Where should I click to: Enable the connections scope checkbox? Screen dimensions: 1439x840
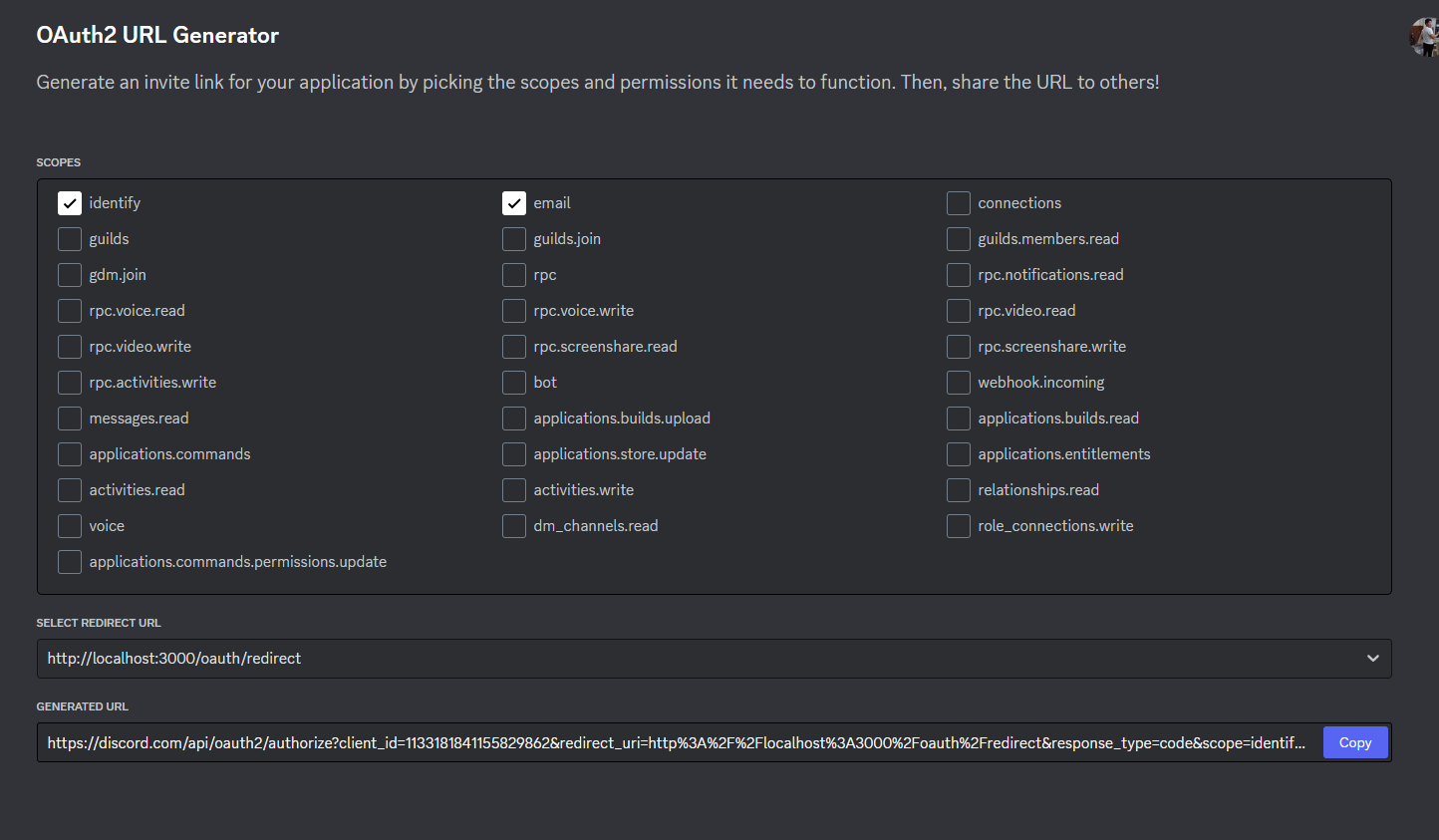click(959, 203)
